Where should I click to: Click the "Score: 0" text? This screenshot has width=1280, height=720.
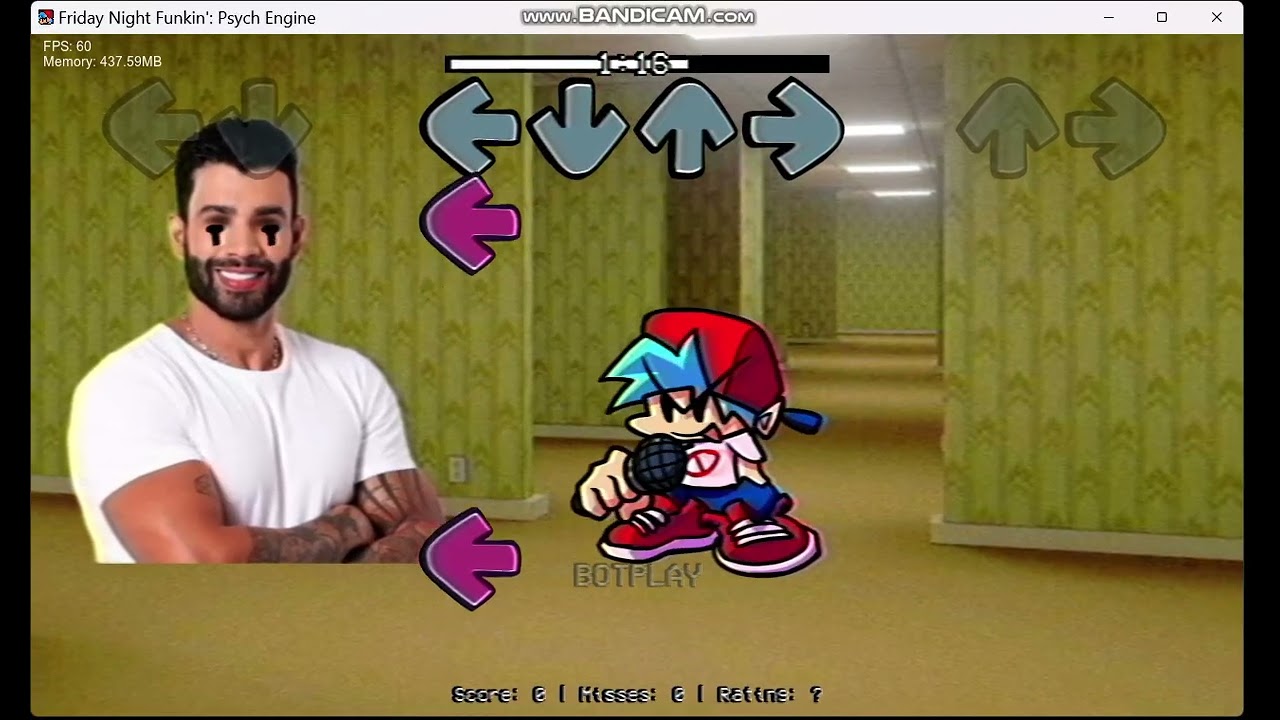[498, 694]
